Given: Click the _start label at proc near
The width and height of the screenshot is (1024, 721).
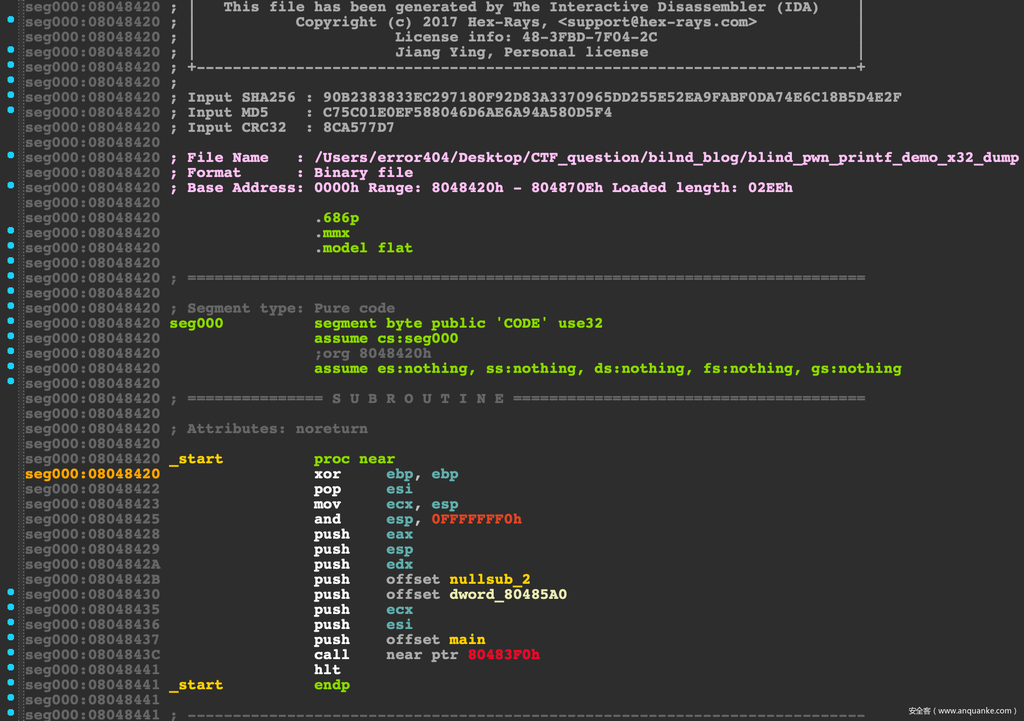Looking at the screenshot, I should [x=196, y=459].
